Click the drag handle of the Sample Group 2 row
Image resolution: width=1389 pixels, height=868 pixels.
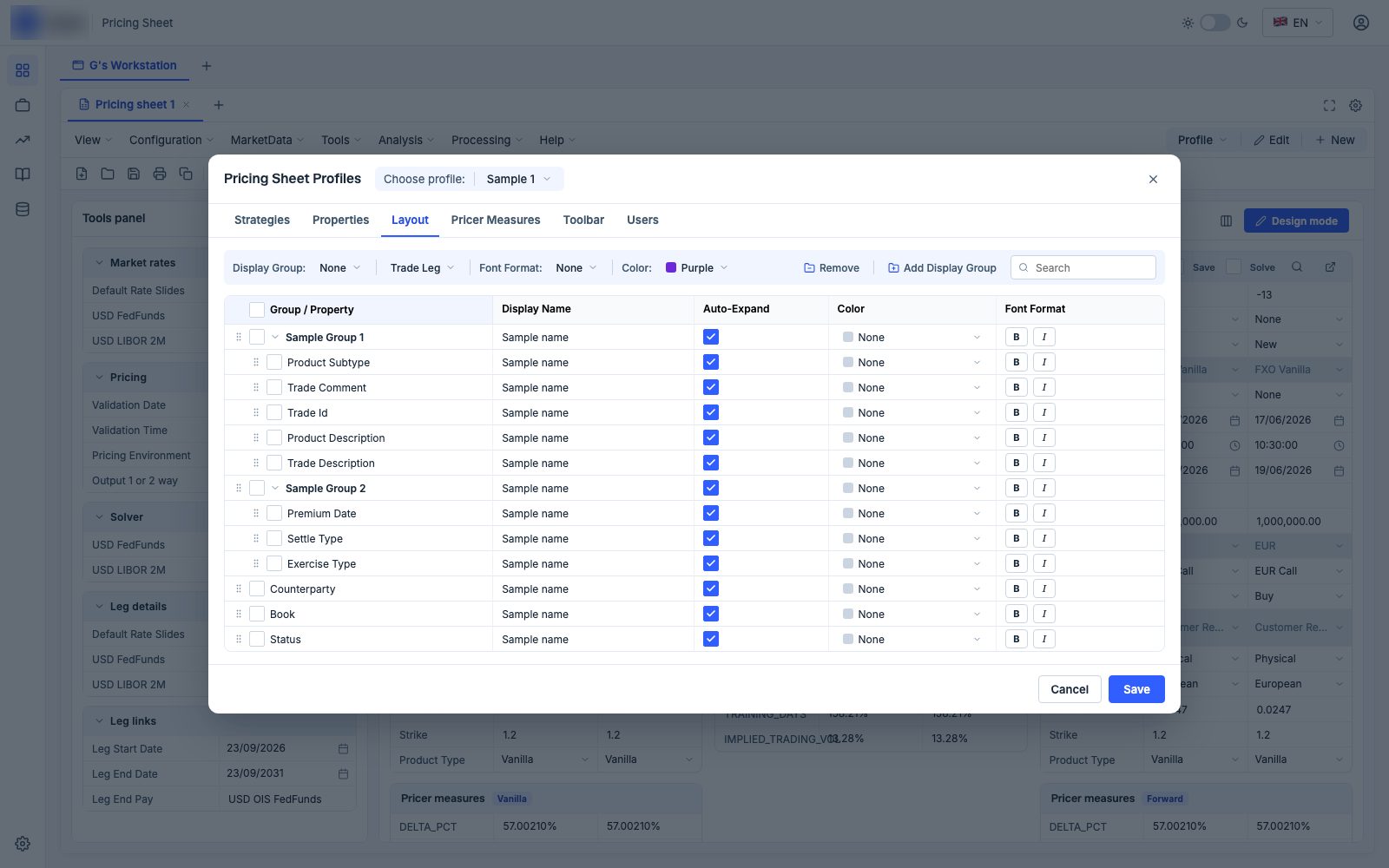pyautogui.click(x=239, y=488)
